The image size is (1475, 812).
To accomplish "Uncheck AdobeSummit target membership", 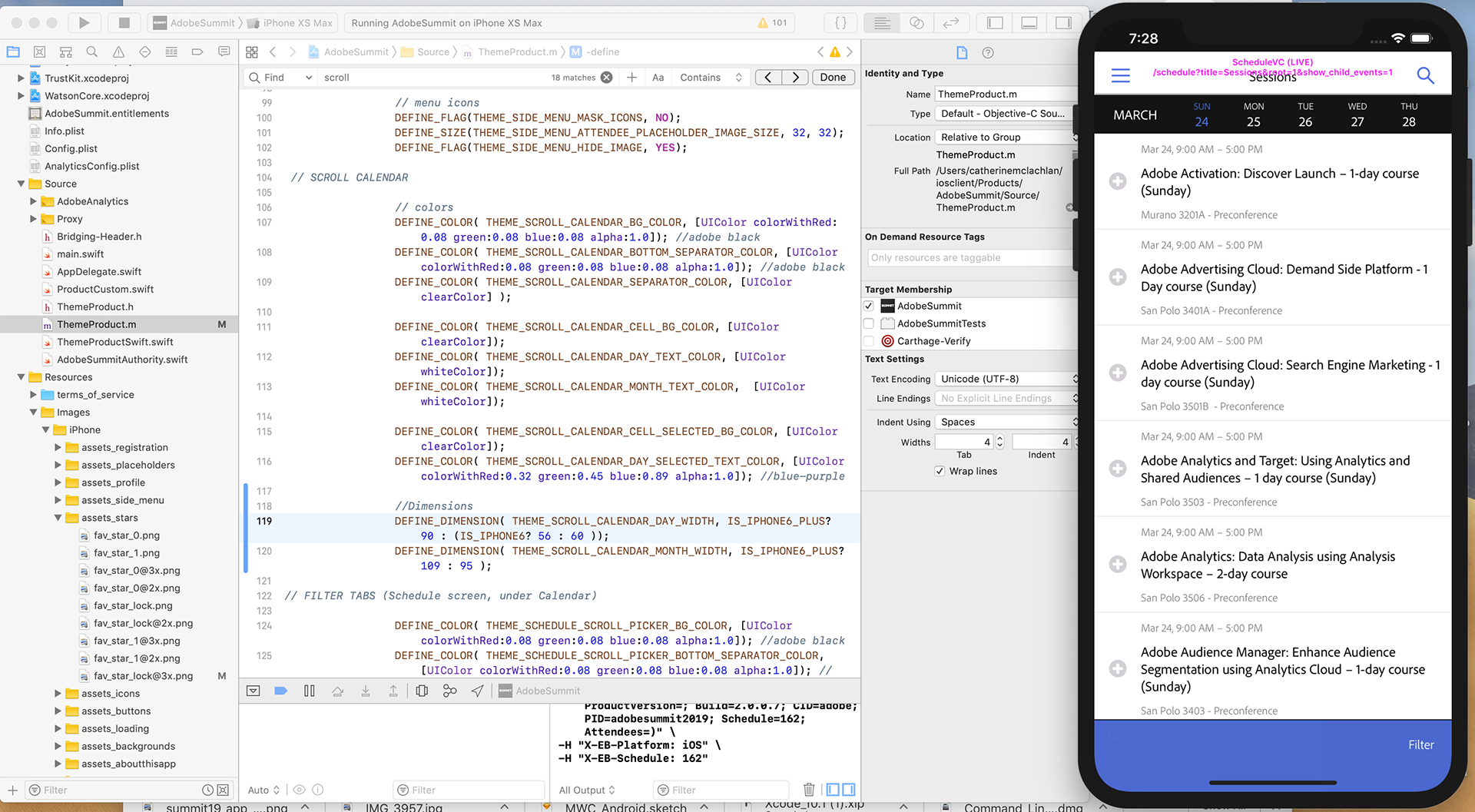I will 869,306.
